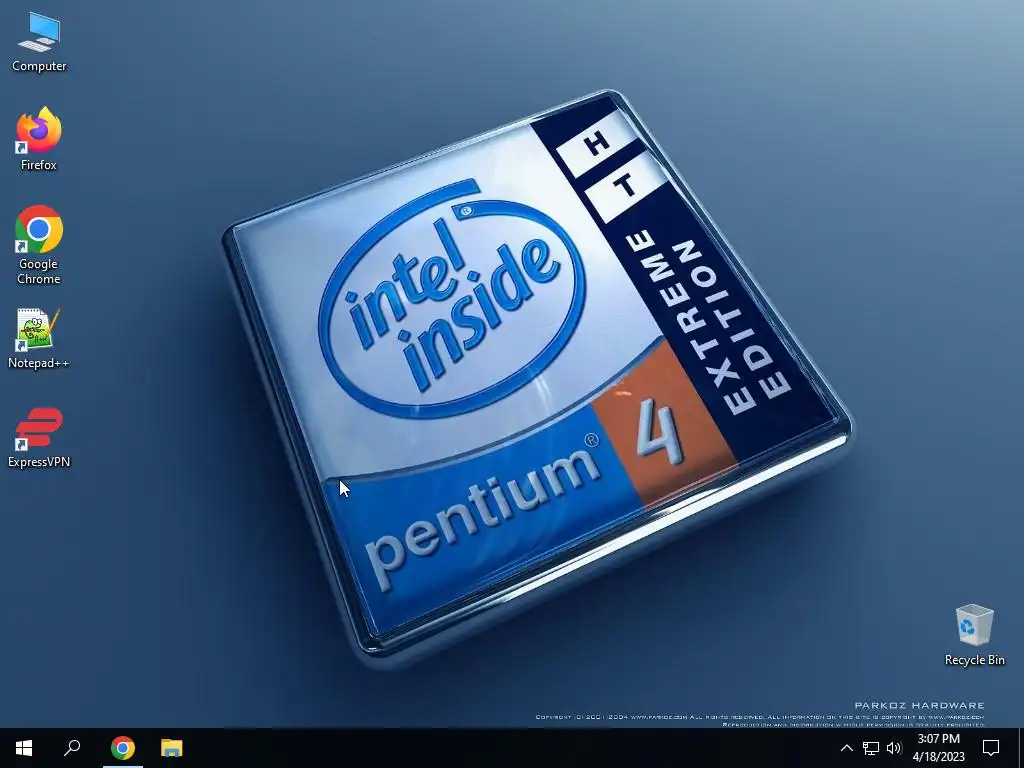This screenshot has height=768, width=1024.
Task: Open network status tray icon
Action: pos(871,748)
